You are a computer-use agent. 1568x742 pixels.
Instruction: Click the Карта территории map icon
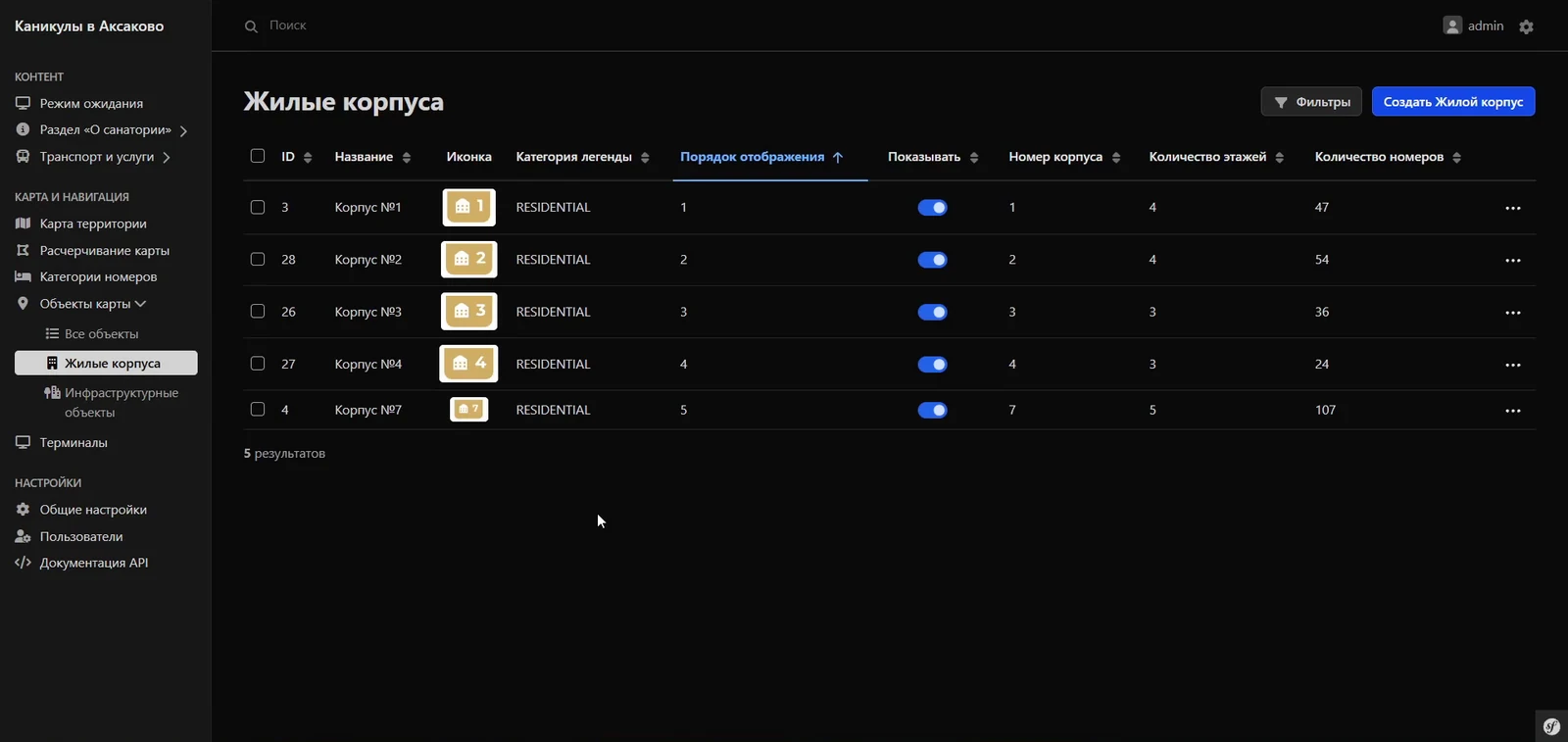point(23,223)
